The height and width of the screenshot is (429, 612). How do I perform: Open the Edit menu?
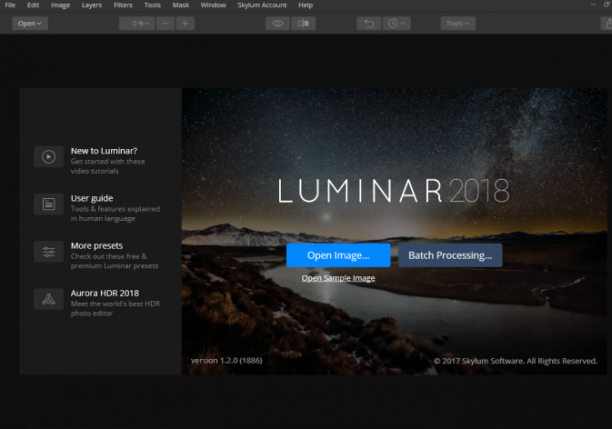click(x=33, y=5)
